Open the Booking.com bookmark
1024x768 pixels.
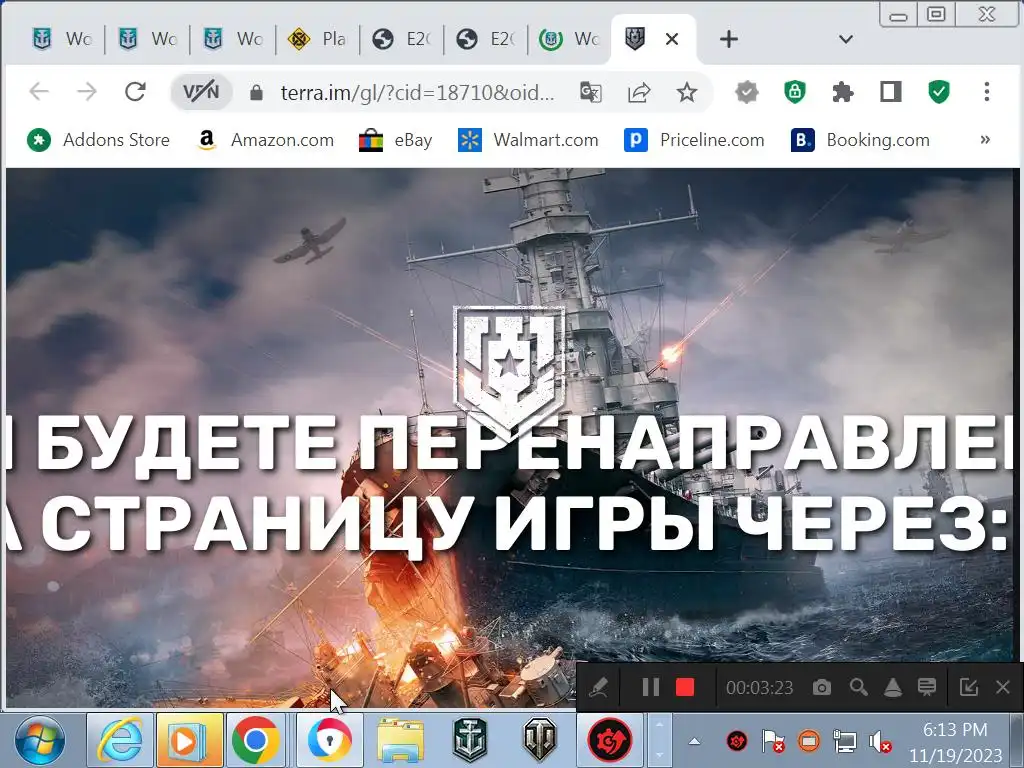pos(860,140)
